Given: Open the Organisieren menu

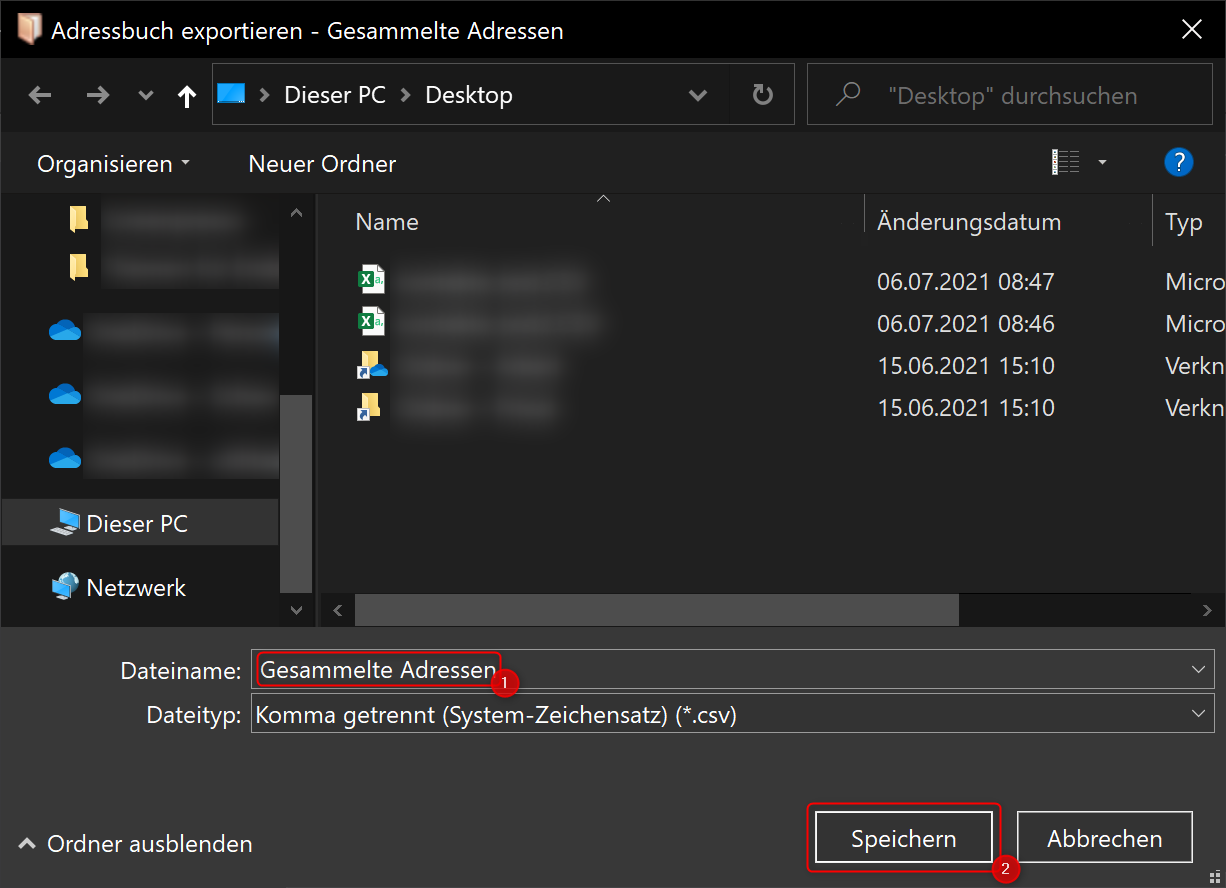Looking at the screenshot, I should pos(113,164).
